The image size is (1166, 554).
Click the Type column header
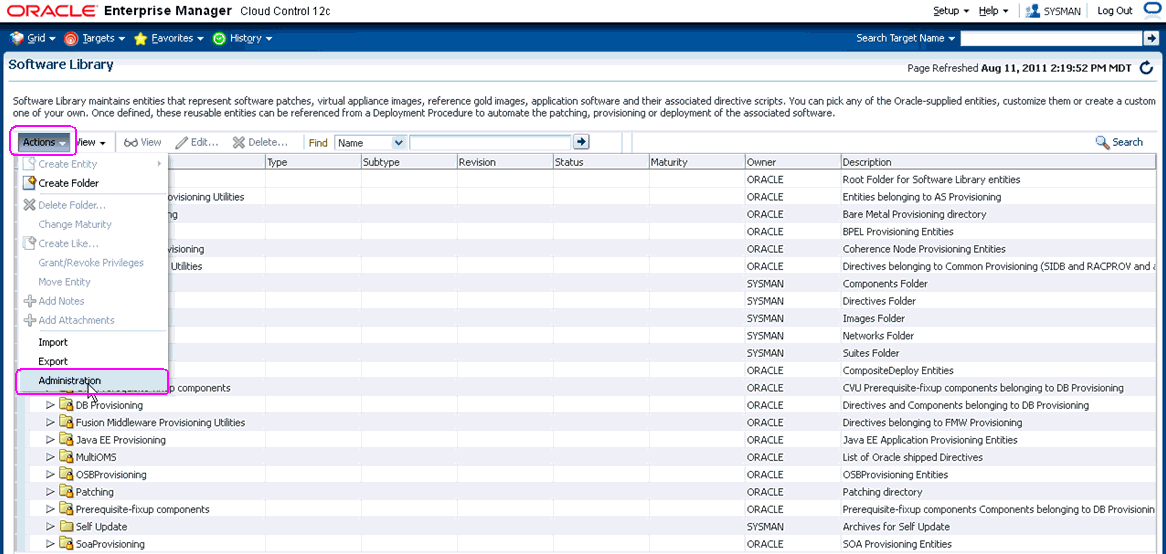(313, 162)
